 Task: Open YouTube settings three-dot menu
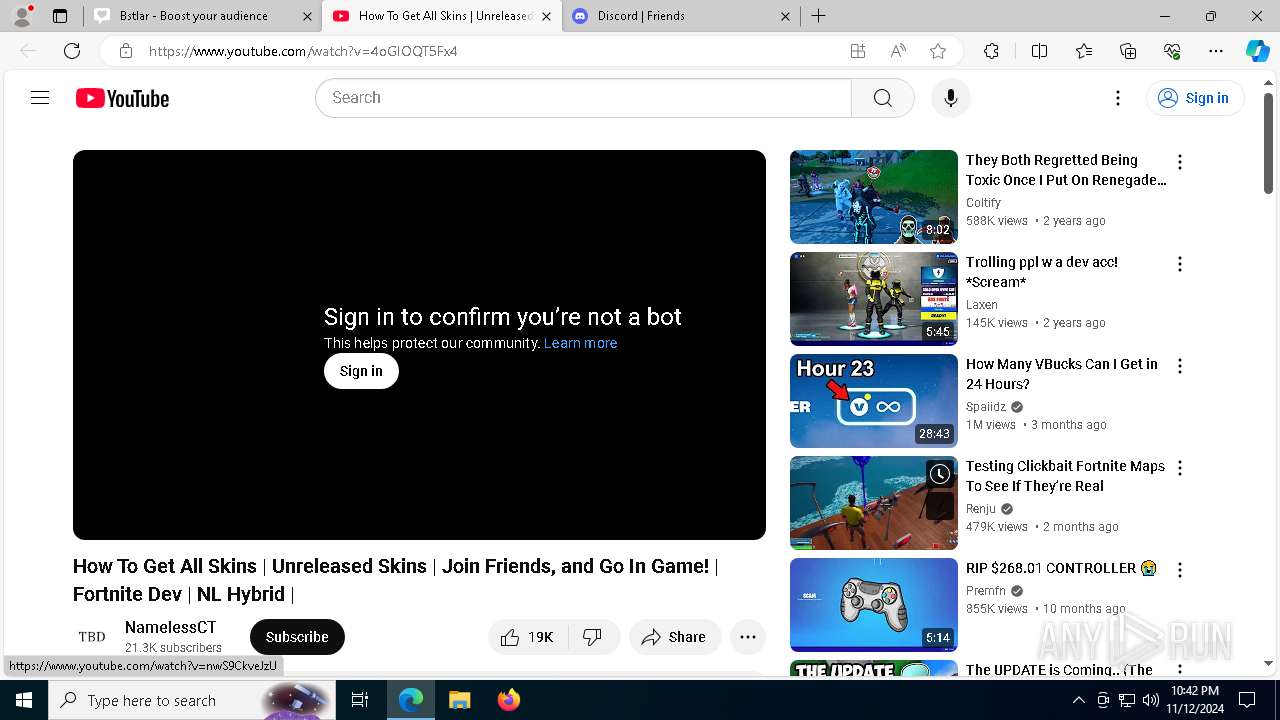click(1118, 98)
